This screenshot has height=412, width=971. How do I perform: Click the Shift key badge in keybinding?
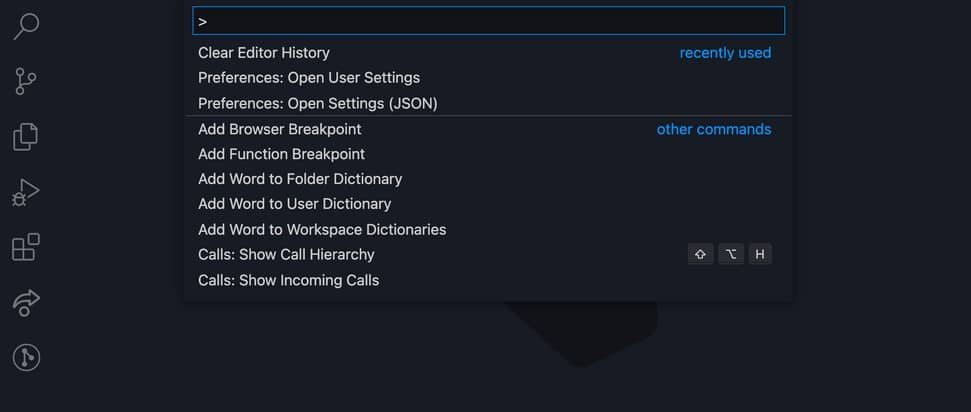(700, 255)
